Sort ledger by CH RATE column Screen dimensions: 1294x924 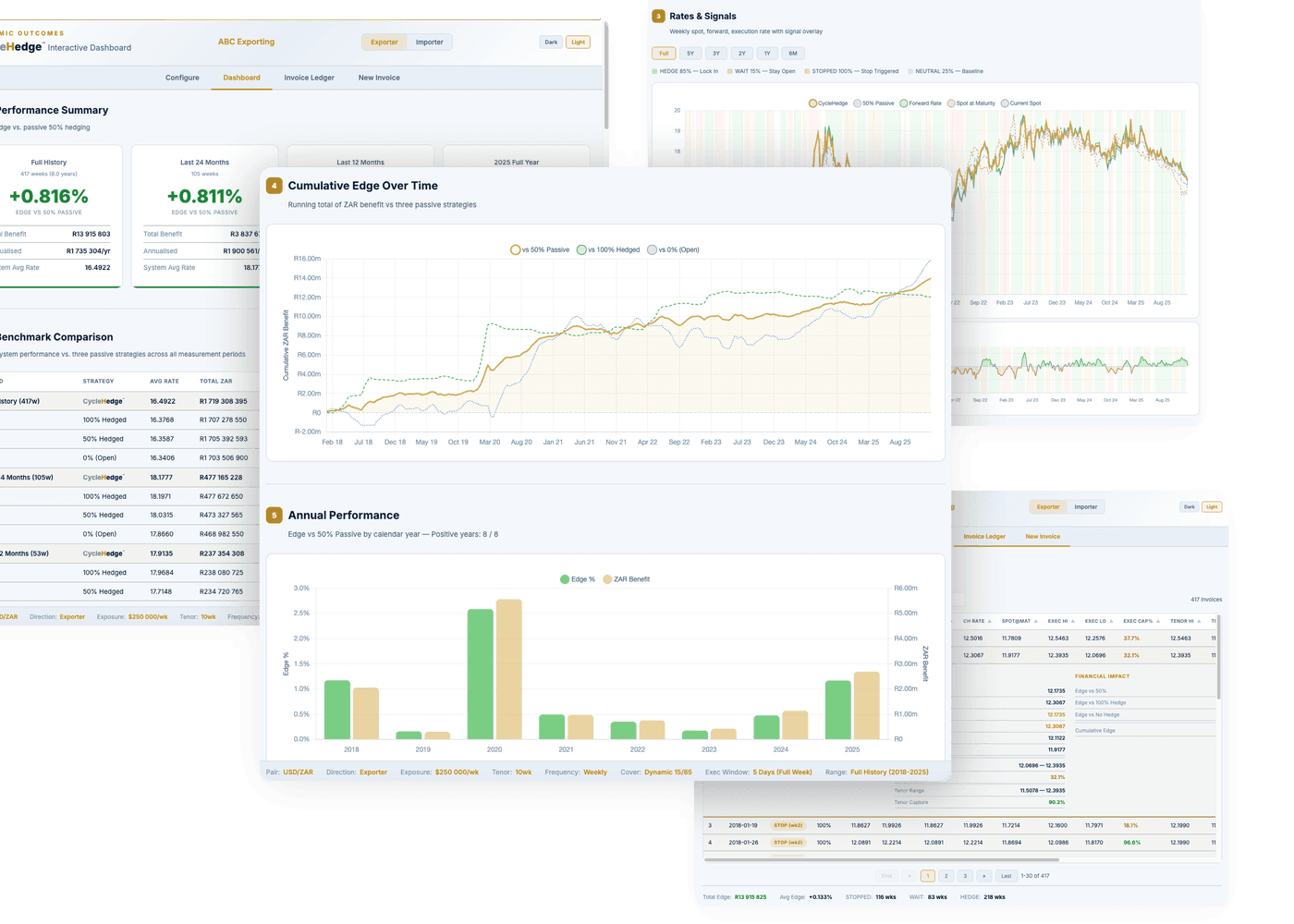pos(977,621)
